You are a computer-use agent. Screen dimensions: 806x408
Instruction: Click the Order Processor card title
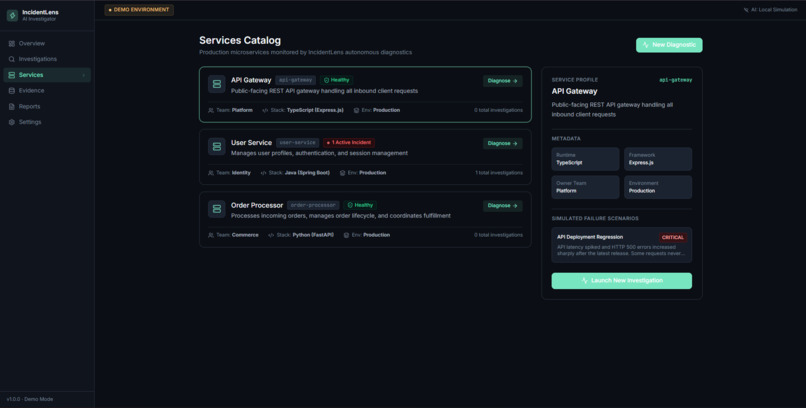coord(257,205)
